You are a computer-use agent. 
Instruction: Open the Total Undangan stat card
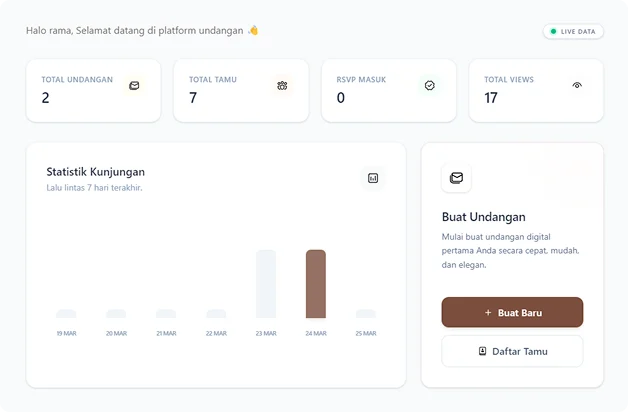[x=93, y=91]
